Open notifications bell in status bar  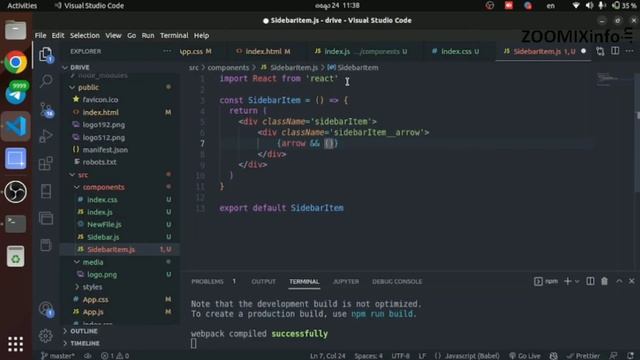[631, 356]
